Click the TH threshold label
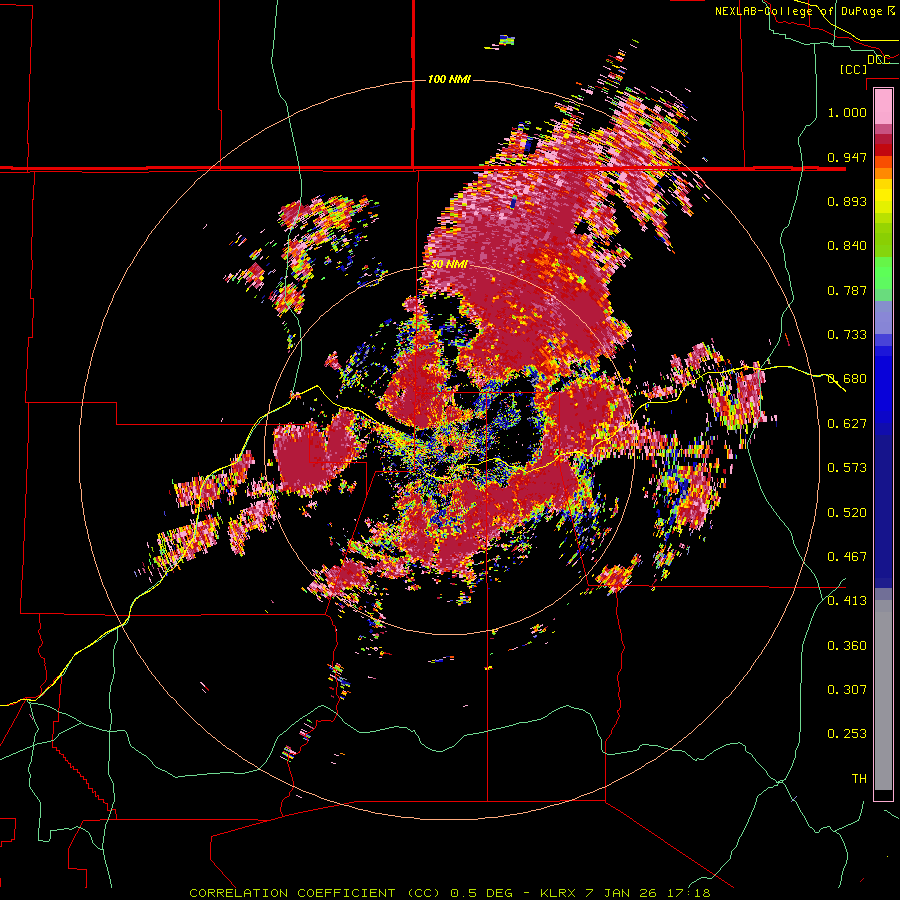This screenshot has height=900, width=900. click(859, 779)
